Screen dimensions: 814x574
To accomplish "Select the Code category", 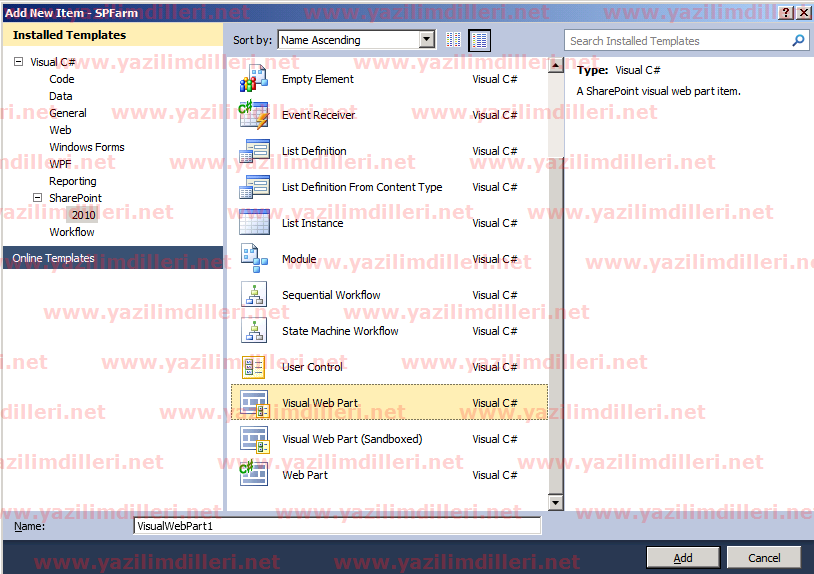I will 62,79.
